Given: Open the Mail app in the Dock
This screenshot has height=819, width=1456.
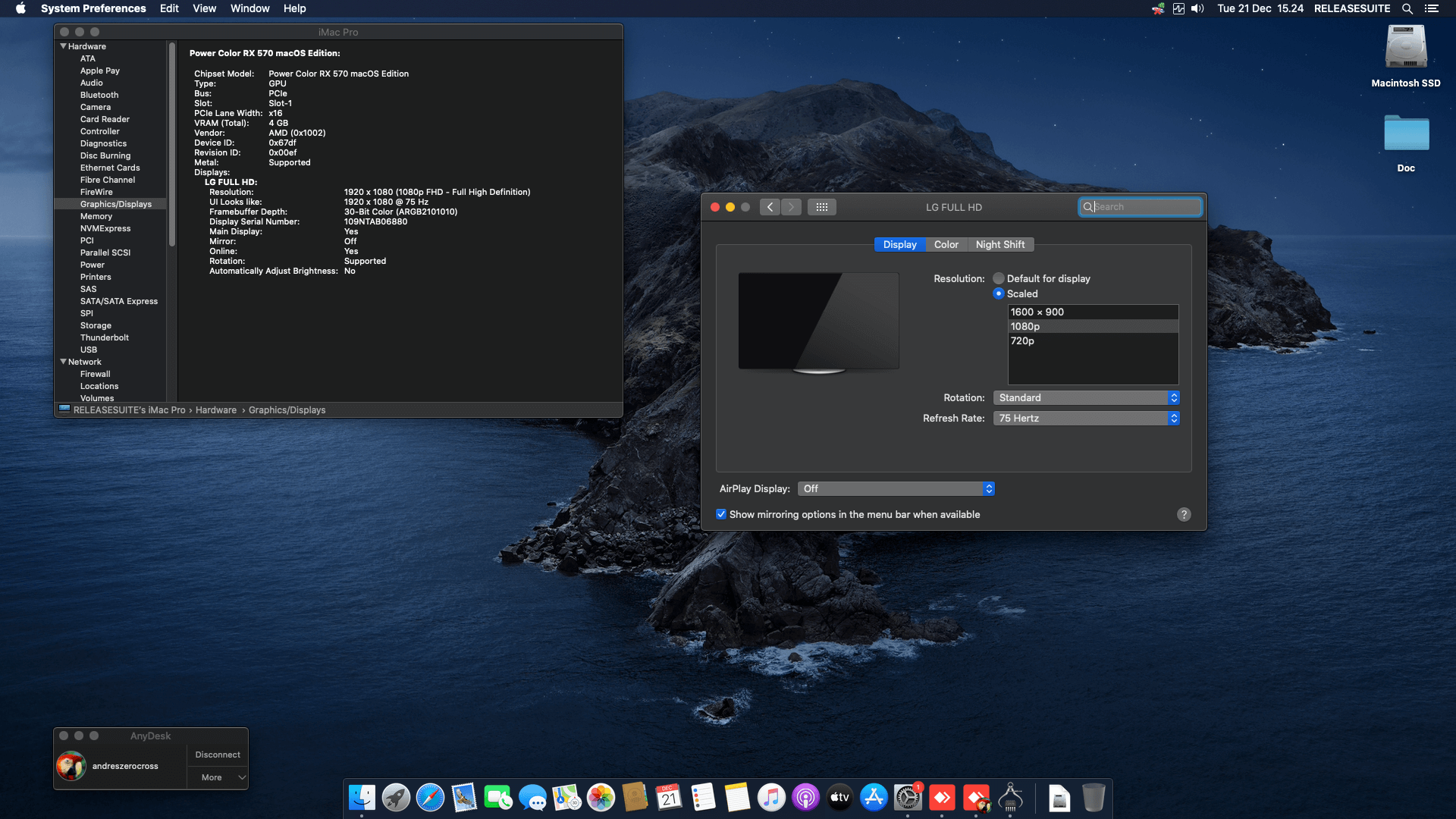Looking at the screenshot, I should click(x=464, y=798).
